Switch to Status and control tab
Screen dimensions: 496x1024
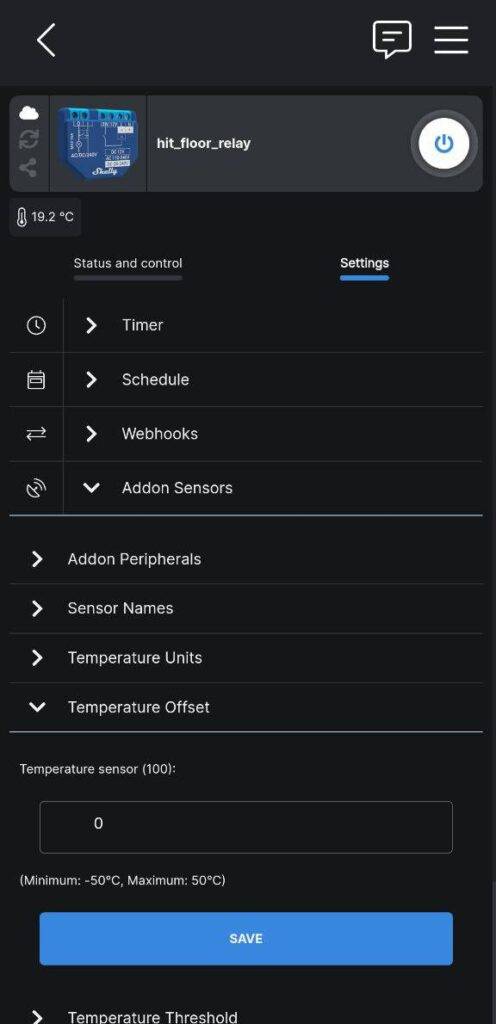[x=128, y=263]
